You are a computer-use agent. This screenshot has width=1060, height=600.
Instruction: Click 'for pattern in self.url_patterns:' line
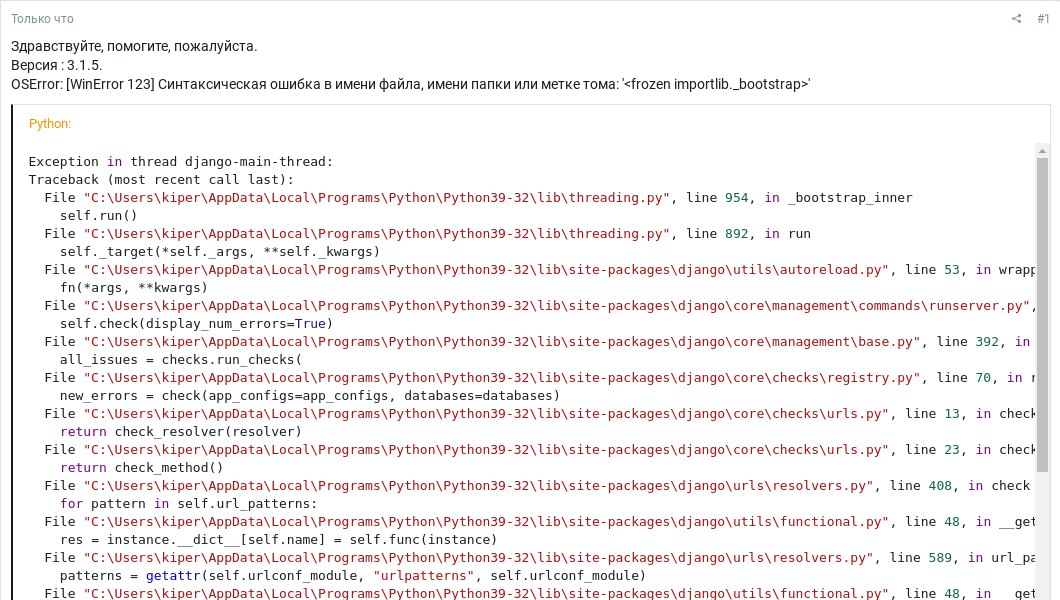tap(189, 503)
